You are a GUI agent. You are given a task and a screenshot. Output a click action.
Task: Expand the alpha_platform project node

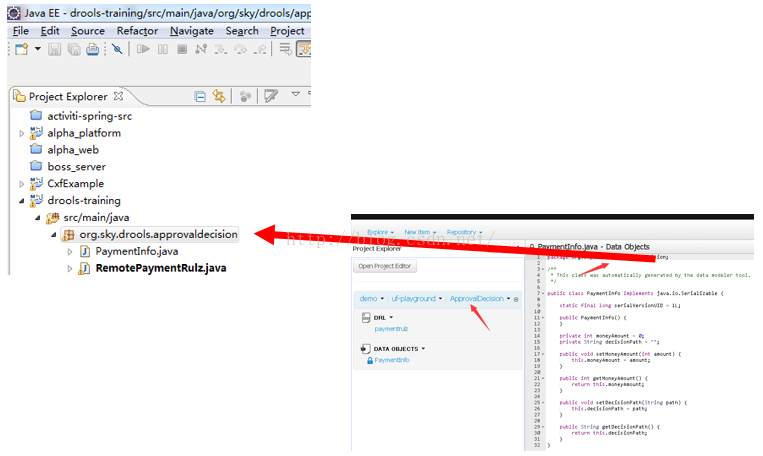click(x=21, y=133)
